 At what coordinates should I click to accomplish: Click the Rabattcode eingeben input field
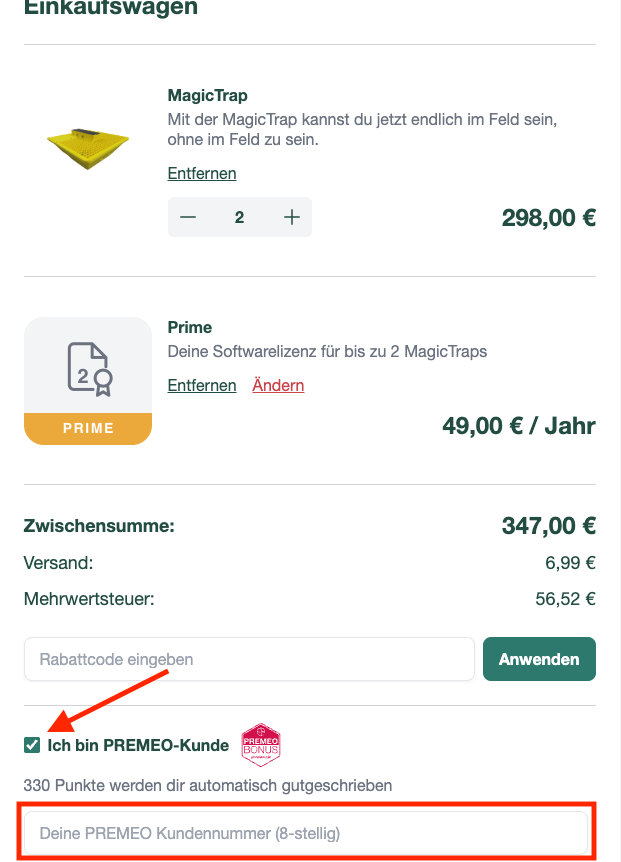tap(250, 659)
